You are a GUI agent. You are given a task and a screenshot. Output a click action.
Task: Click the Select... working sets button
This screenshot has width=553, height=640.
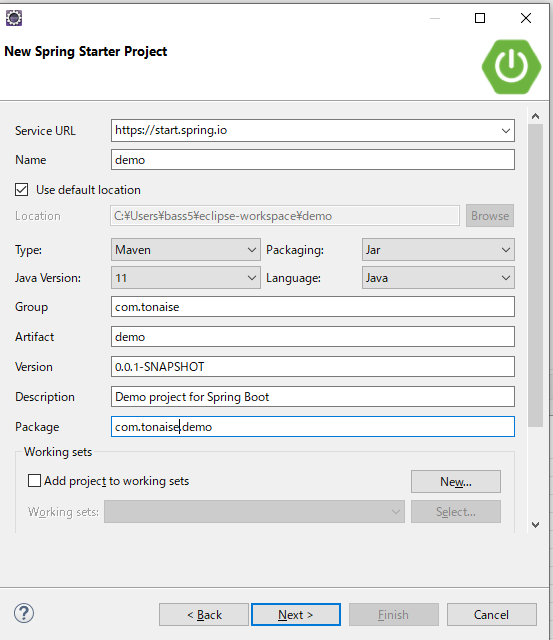[456, 511]
